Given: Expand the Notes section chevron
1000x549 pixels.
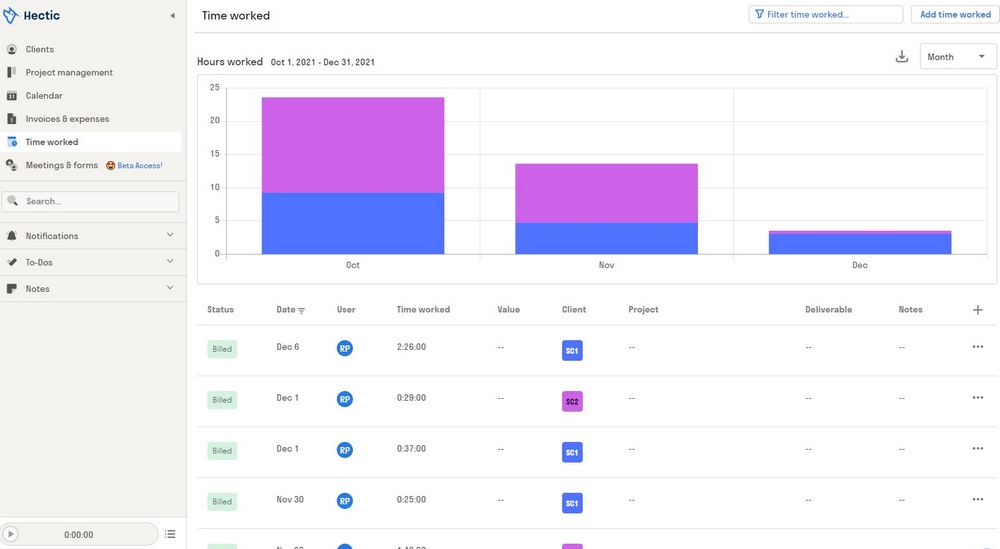Looking at the screenshot, I should (170, 288).
